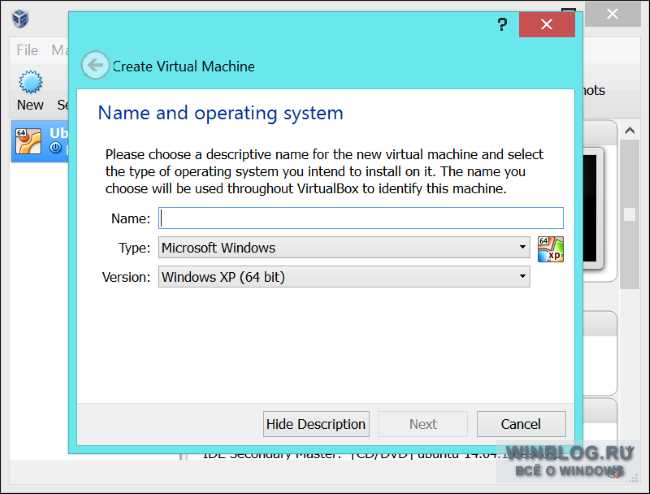Close the VirtualBox Manager window
Image resolution: width=650 pixels, height=494 pixels.
[x=612, y=14]
